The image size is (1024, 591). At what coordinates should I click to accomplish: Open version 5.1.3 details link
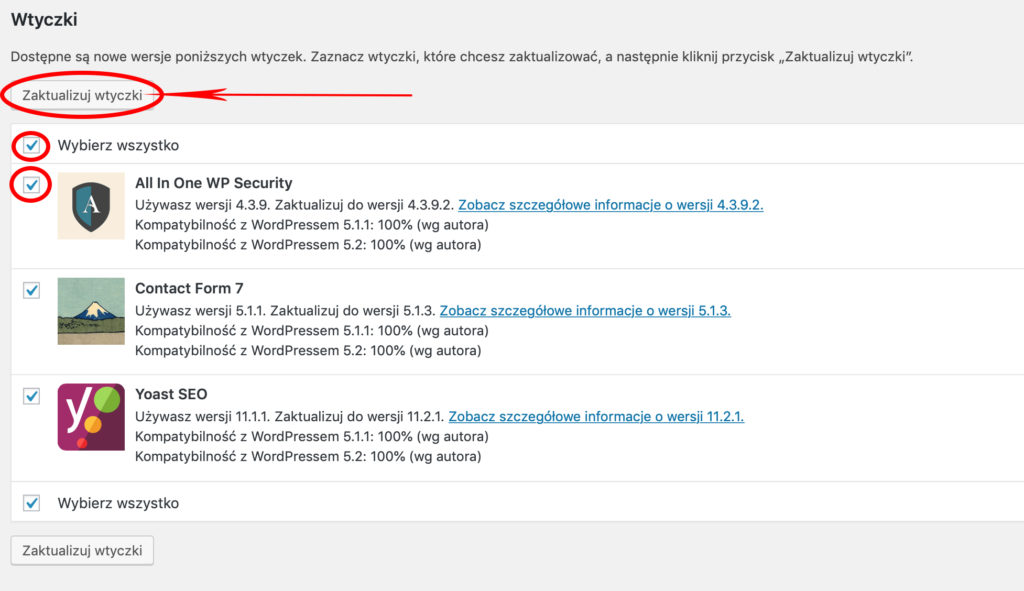tap(585, 311)
